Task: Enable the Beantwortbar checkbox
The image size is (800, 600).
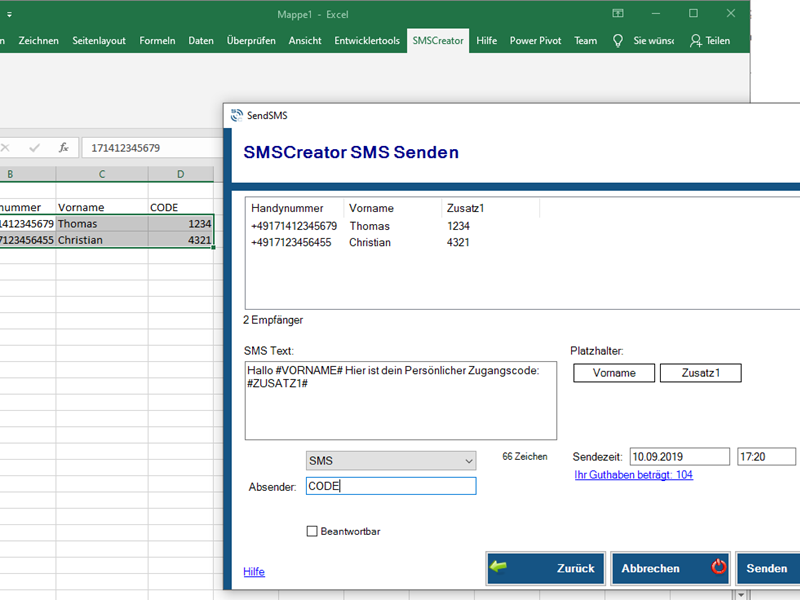Action: (312, 531)
